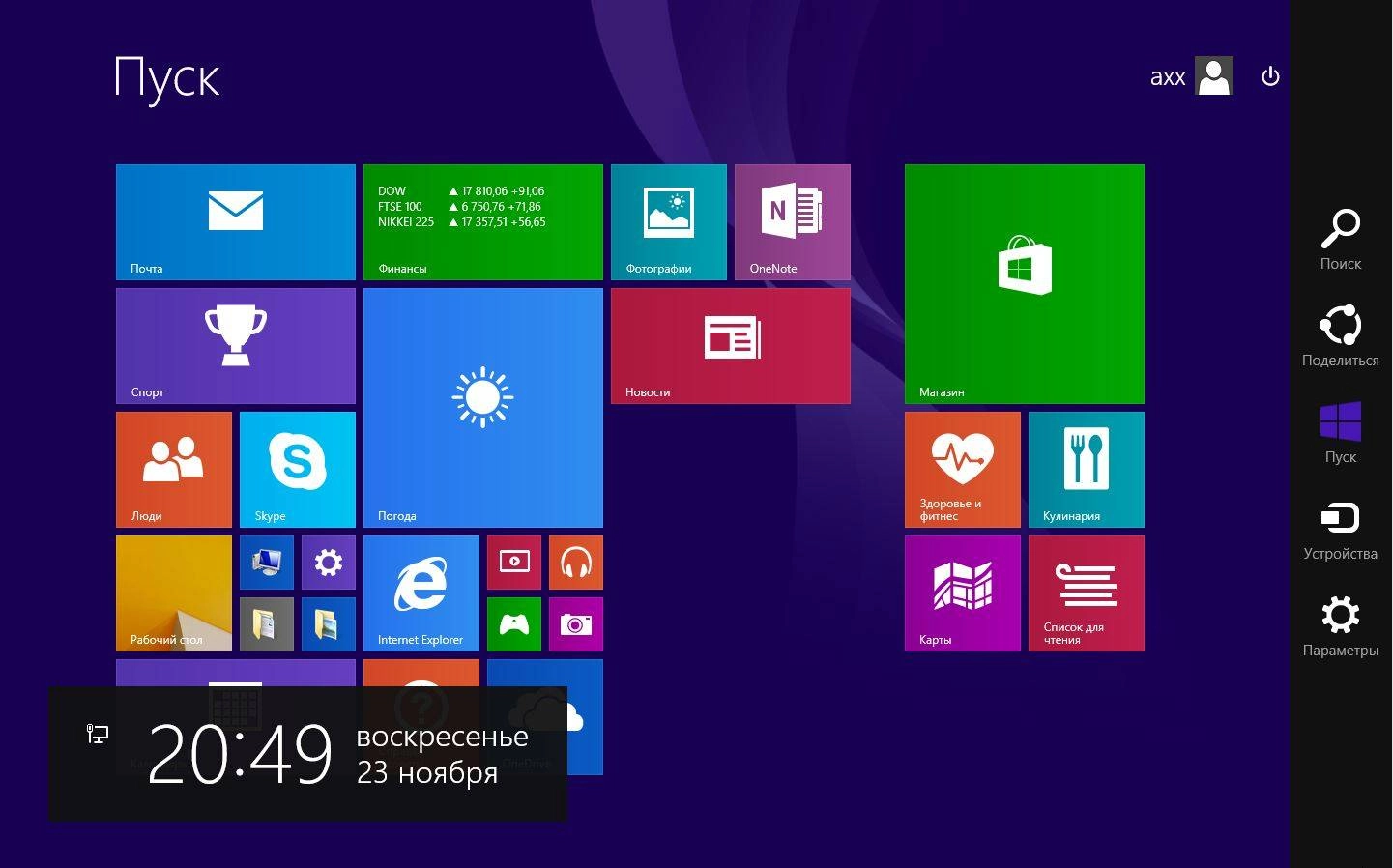Viewport: 1393px width, 868px height.
Task: Click the NIKKEI 225 quote line
Action: (x=462, y=222)
